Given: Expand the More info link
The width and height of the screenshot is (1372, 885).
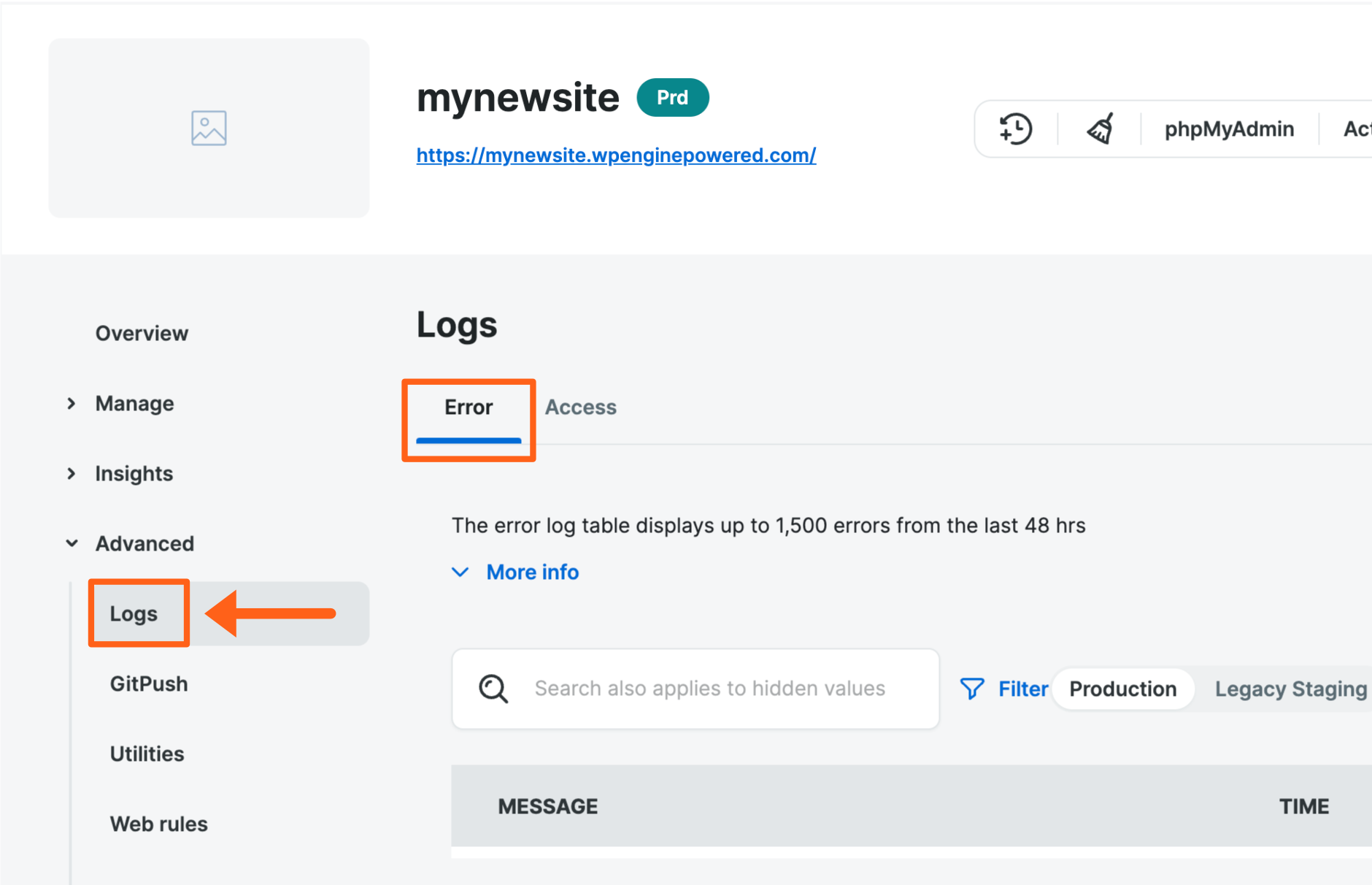Looking at the screenshot, I should pos(532,572).
